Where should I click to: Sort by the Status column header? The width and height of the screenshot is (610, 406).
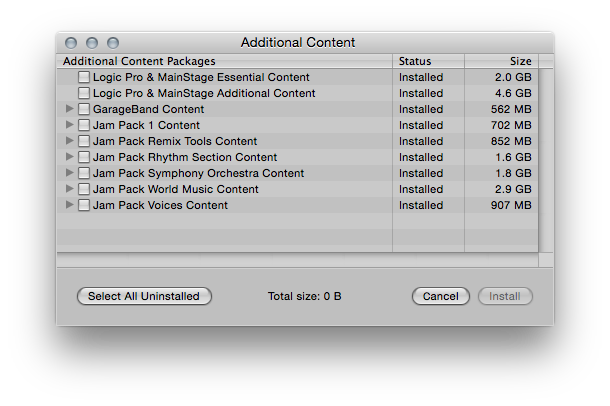[428, 61]
